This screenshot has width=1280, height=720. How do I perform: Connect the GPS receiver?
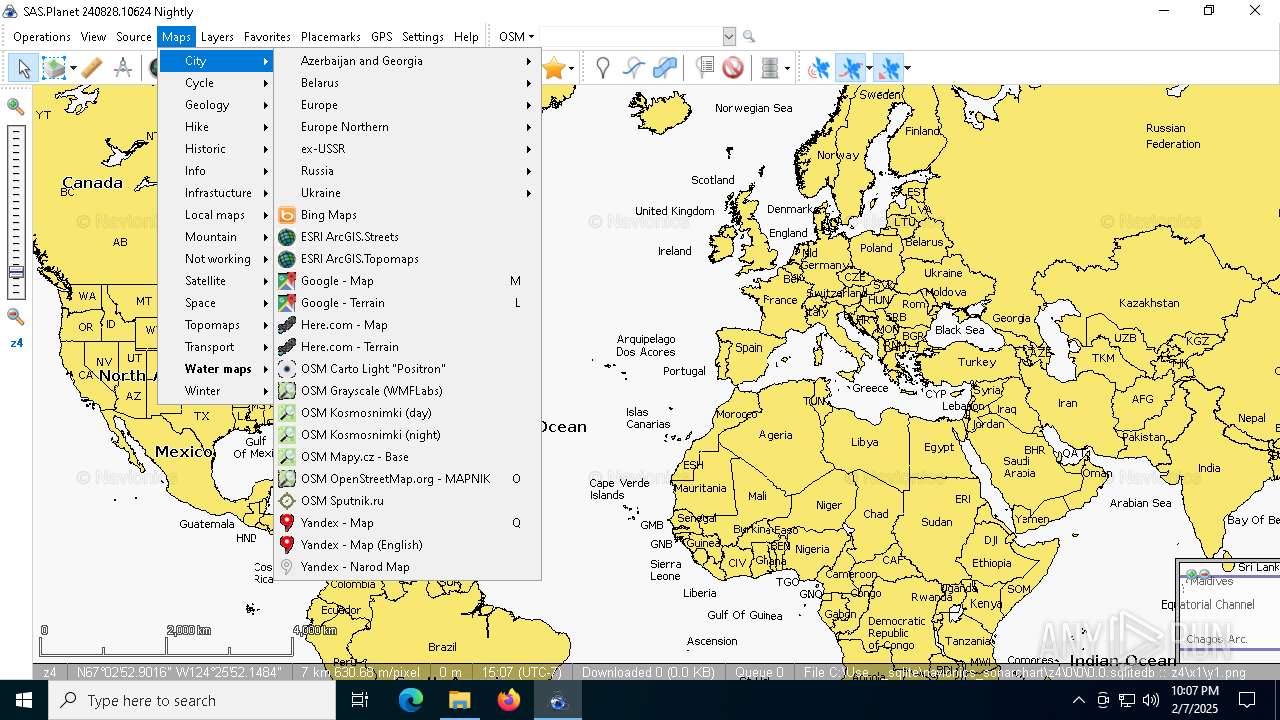tap(819, 68)
